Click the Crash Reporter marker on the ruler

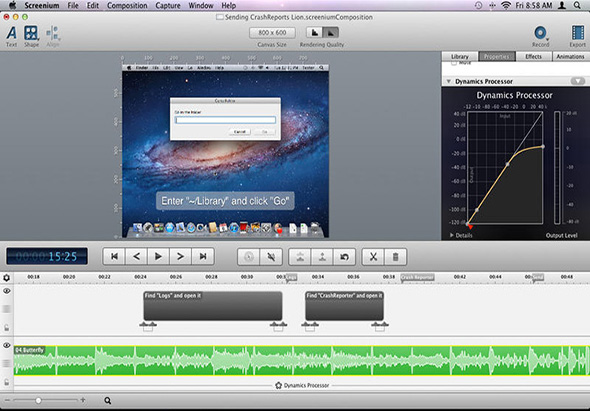pos(417,277)
